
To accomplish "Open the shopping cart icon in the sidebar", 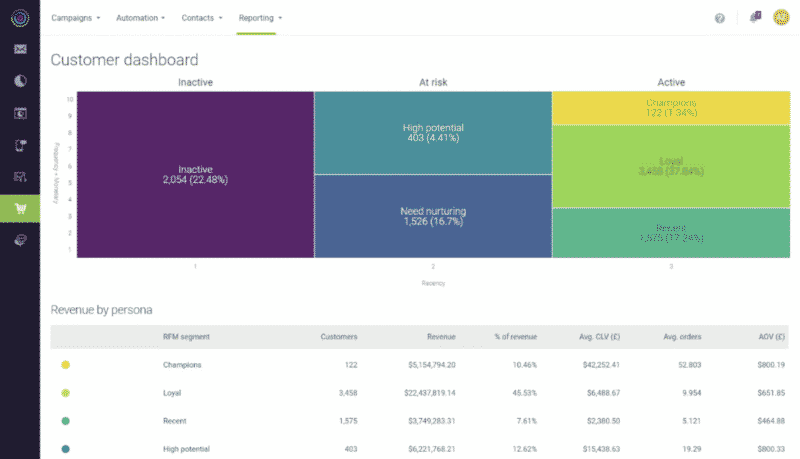I will 20,208.
